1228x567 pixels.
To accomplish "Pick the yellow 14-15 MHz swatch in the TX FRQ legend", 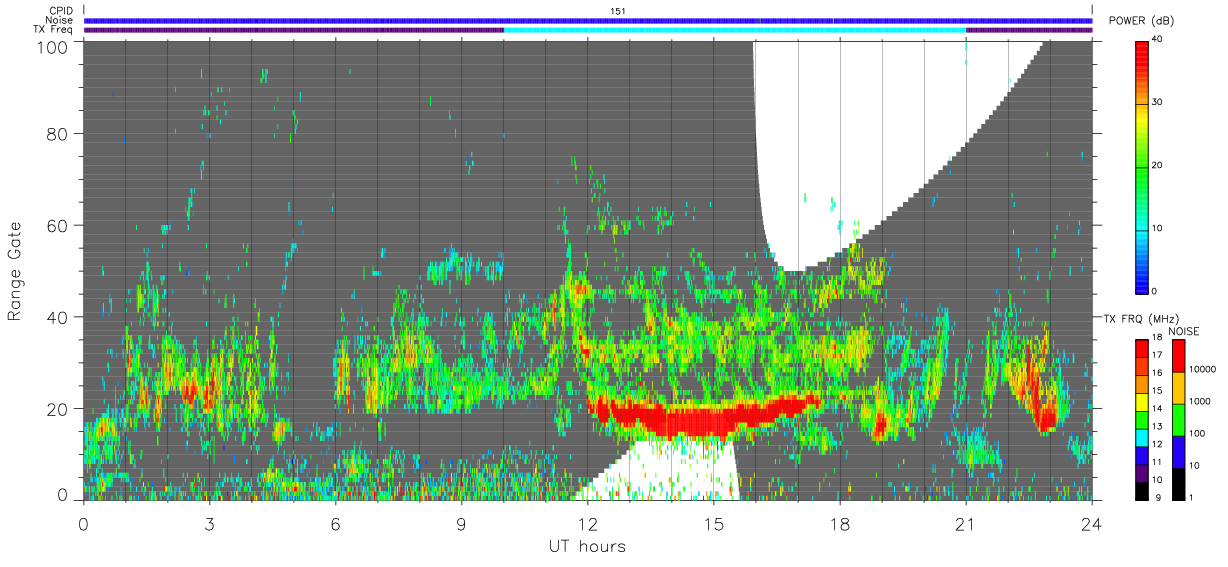I will coord(1142,401).
